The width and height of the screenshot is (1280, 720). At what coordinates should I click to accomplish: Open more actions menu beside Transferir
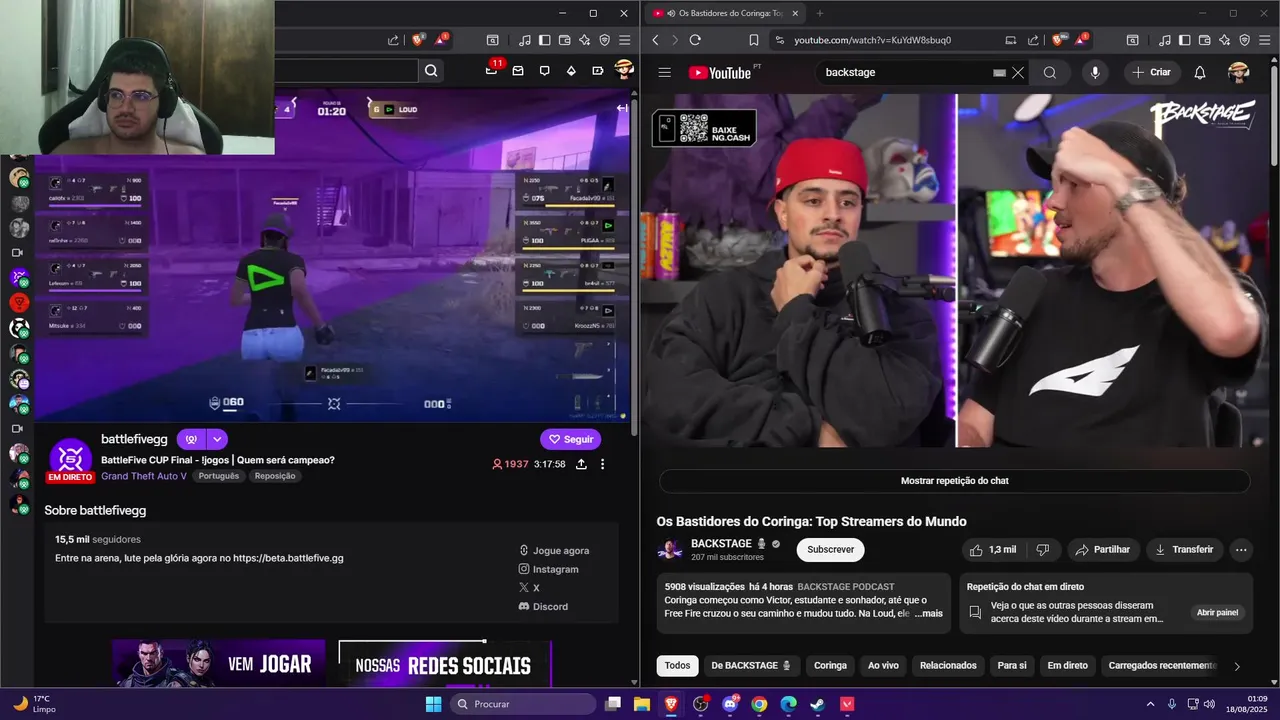pyautogui.click(x=1241, y=550)
